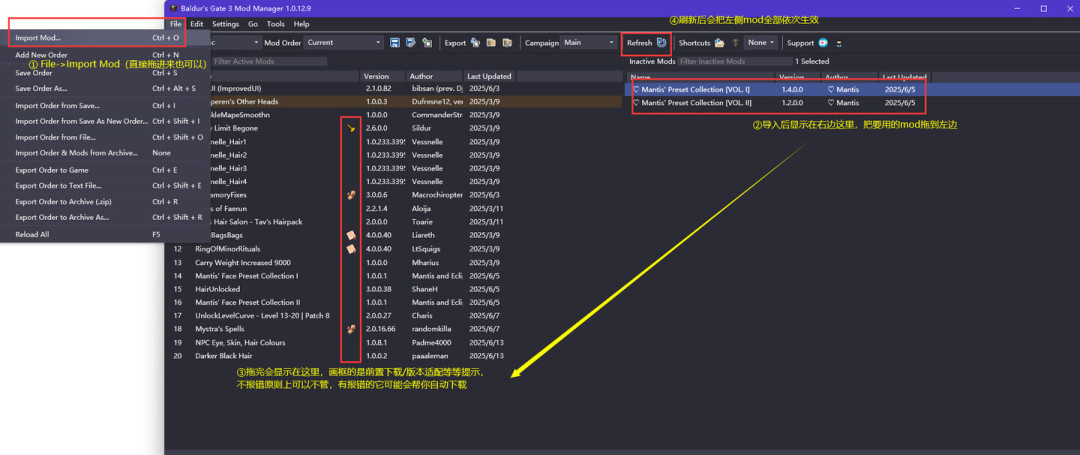Click author paaaleman cell
Image resolution: width=1080 pixels, height=455 pixels.
click(x=430, y=356)
